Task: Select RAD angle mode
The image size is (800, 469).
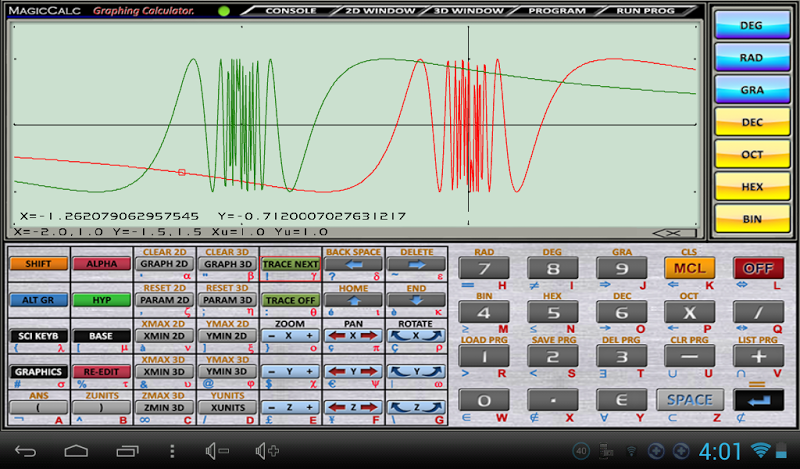Action: pyautogui.click(x=752, y=59)
